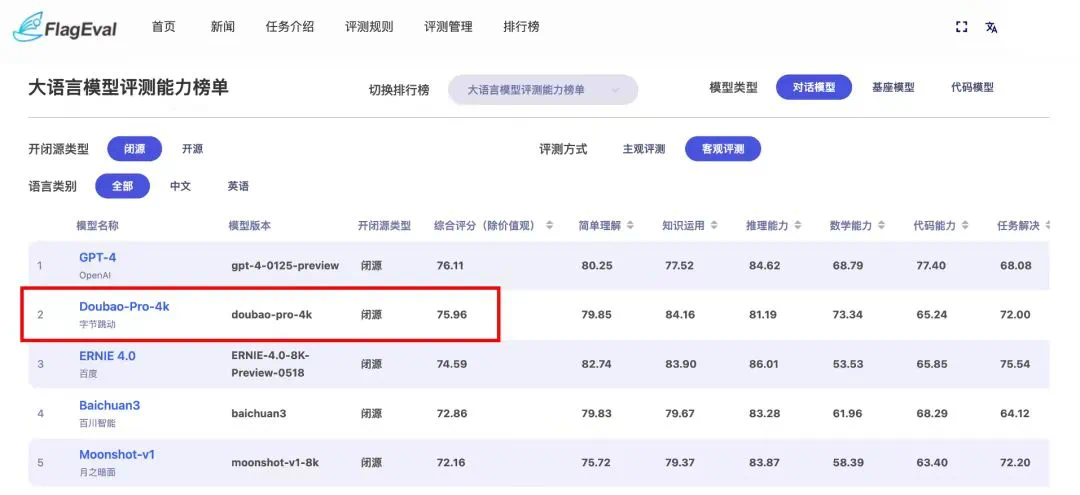
Task: Open the language translation icon
Action: (991, 27)
